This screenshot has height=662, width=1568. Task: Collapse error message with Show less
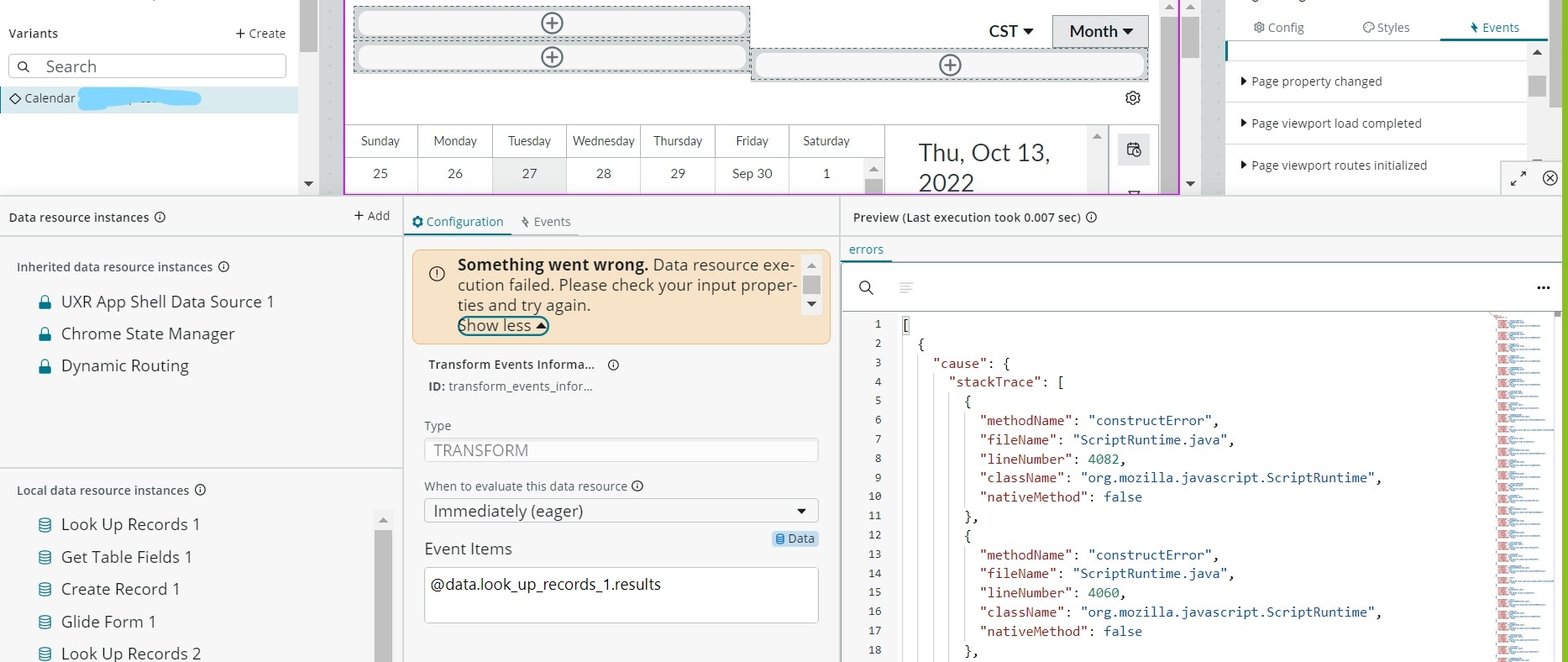click(x=502, y=326)
